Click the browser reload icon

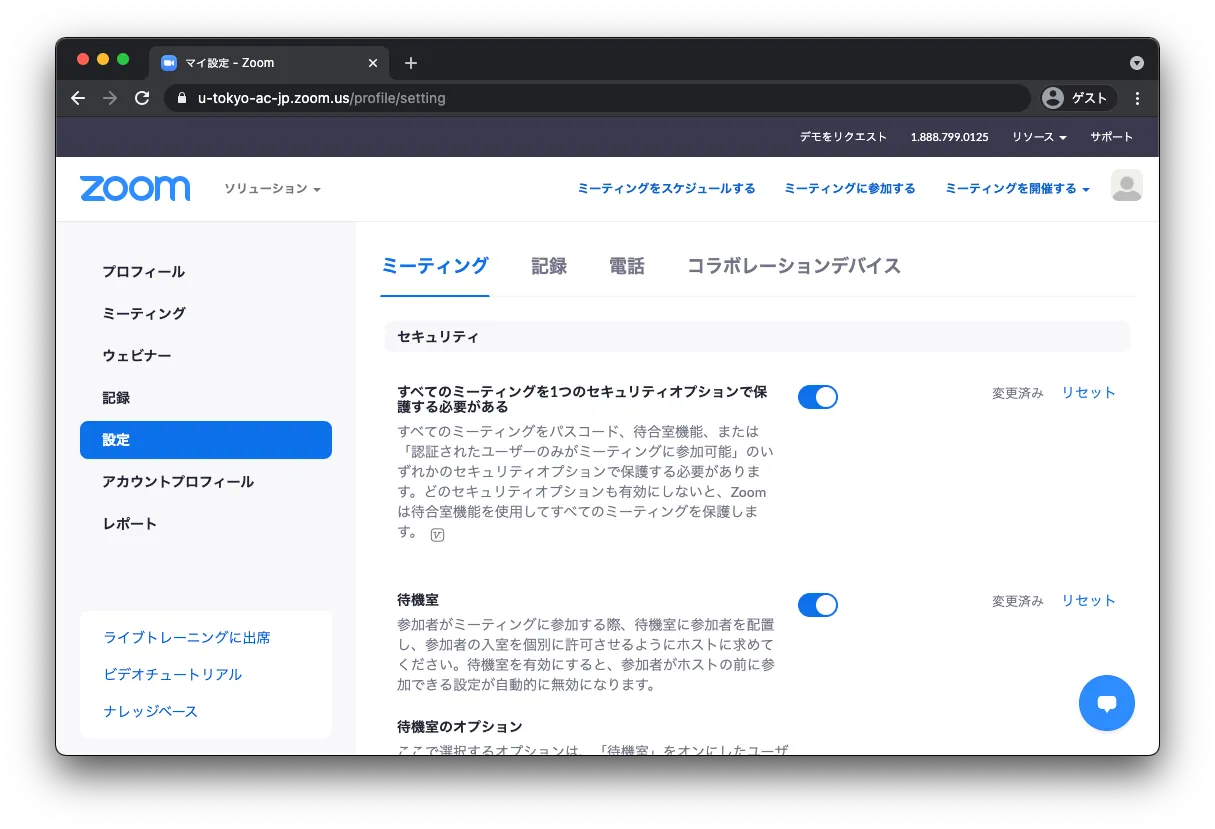click(x=142, y=98)
